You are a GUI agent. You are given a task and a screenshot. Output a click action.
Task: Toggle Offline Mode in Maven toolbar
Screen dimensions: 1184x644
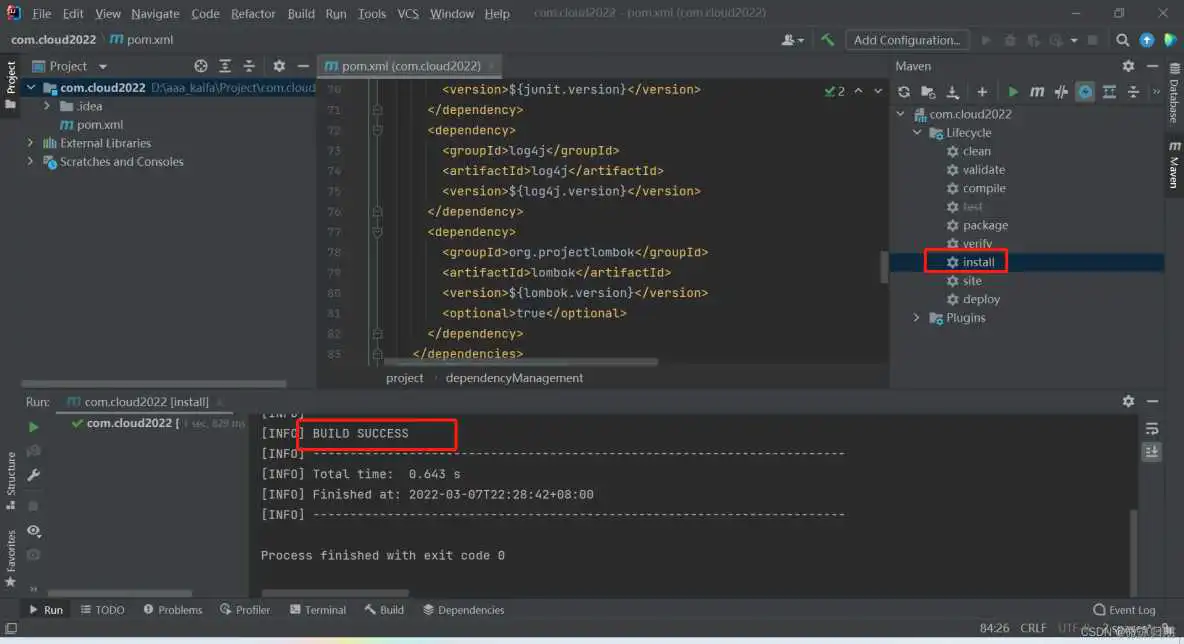[1061, 92]
